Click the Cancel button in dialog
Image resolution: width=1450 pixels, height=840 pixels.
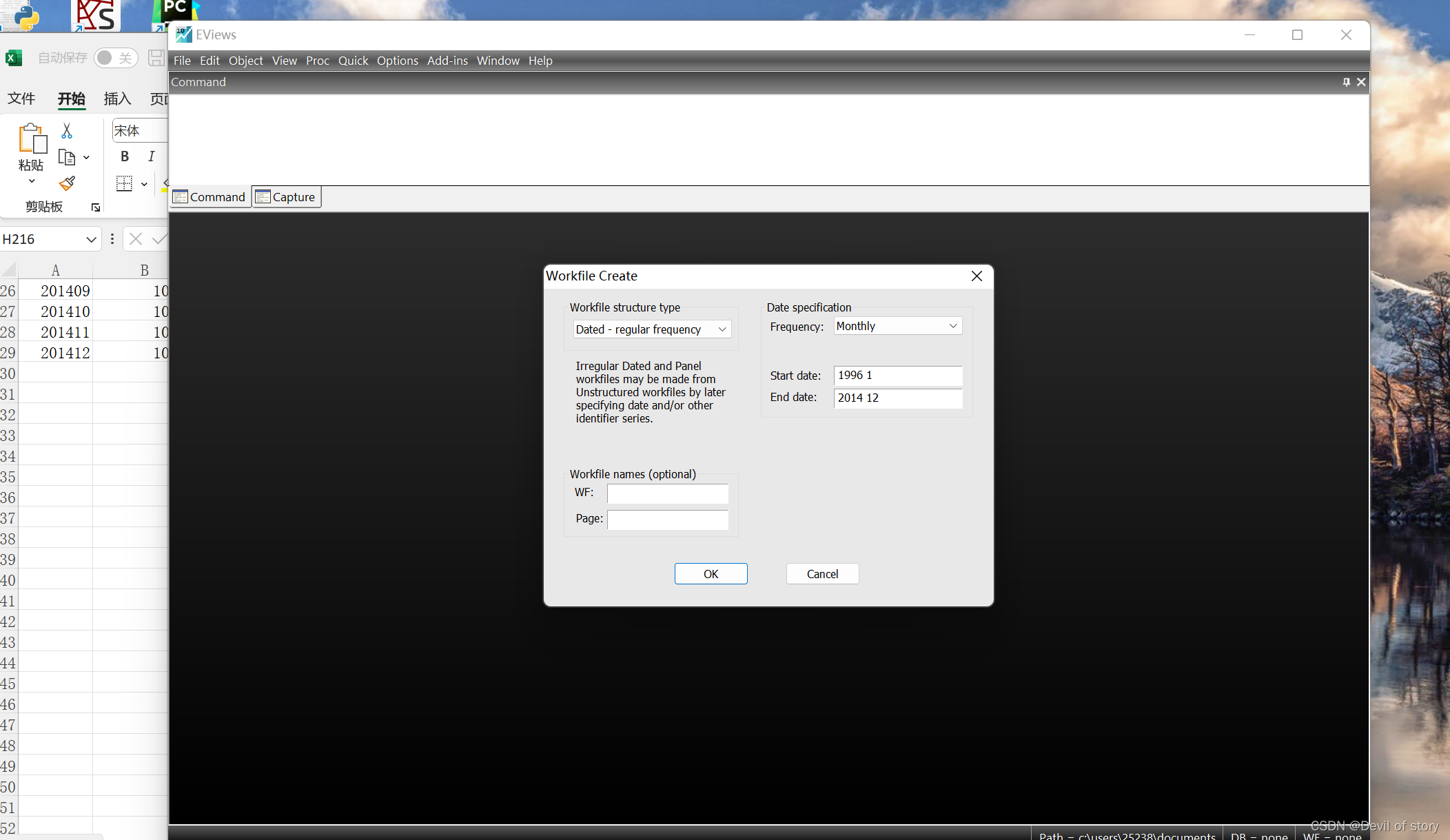[x=822, y=574]
